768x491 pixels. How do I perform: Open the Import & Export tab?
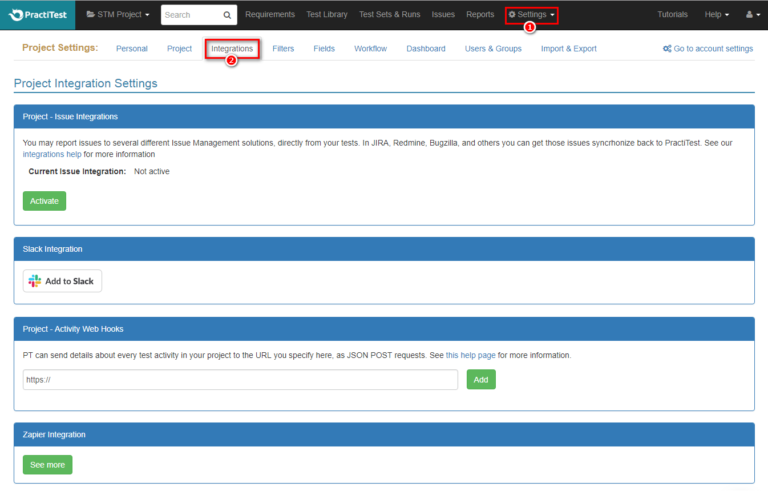coord(569,49)
